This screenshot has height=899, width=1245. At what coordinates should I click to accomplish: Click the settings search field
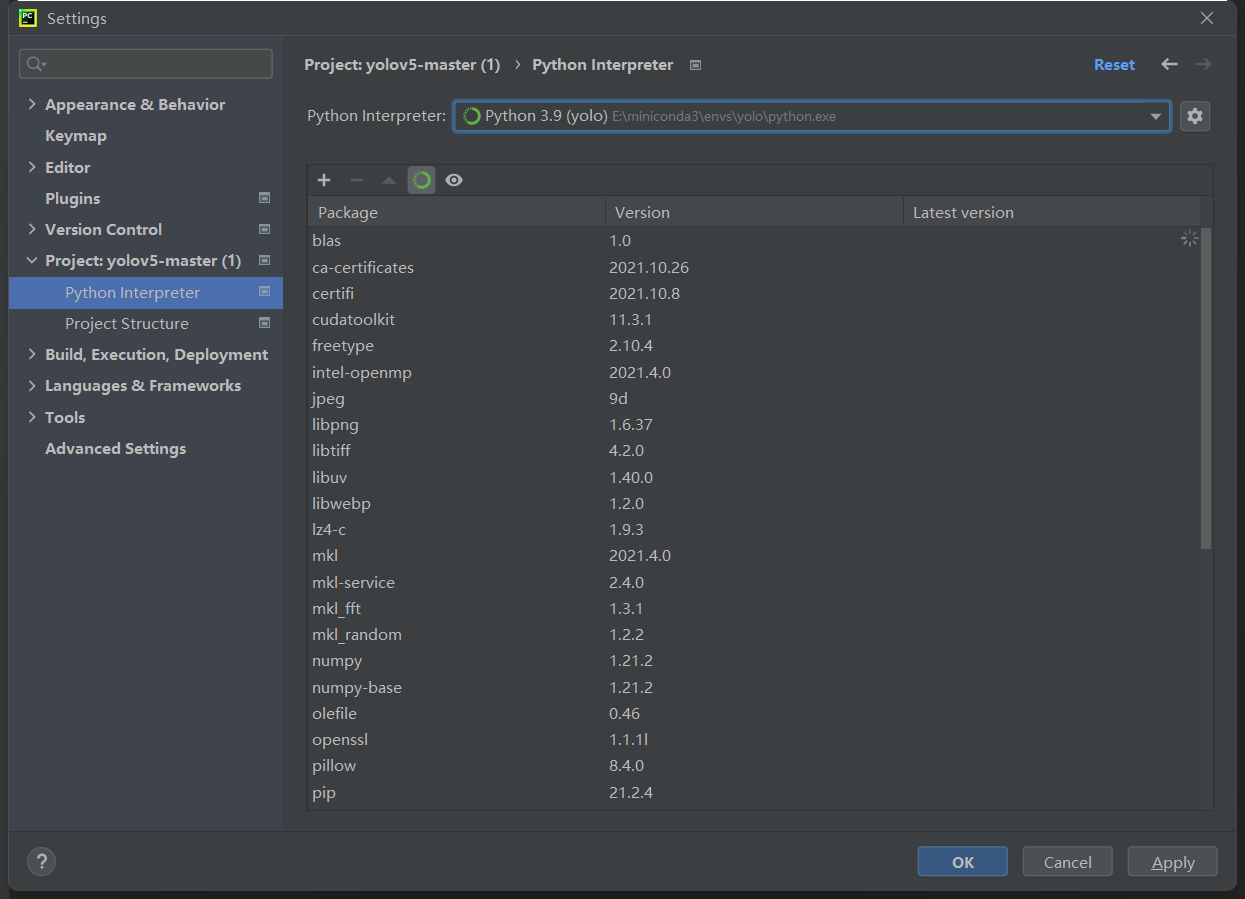(x=146, y=64)
